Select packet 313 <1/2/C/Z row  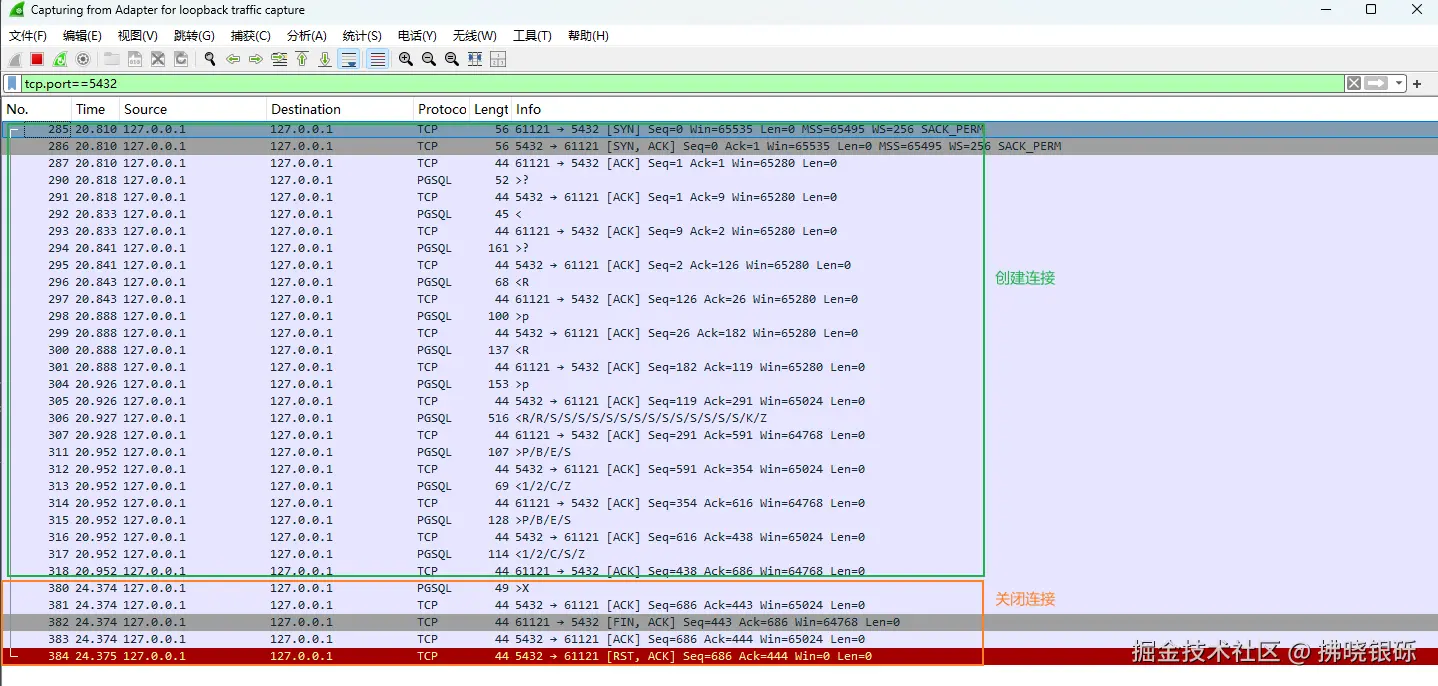pyautogui.click(x=719, y=486)
